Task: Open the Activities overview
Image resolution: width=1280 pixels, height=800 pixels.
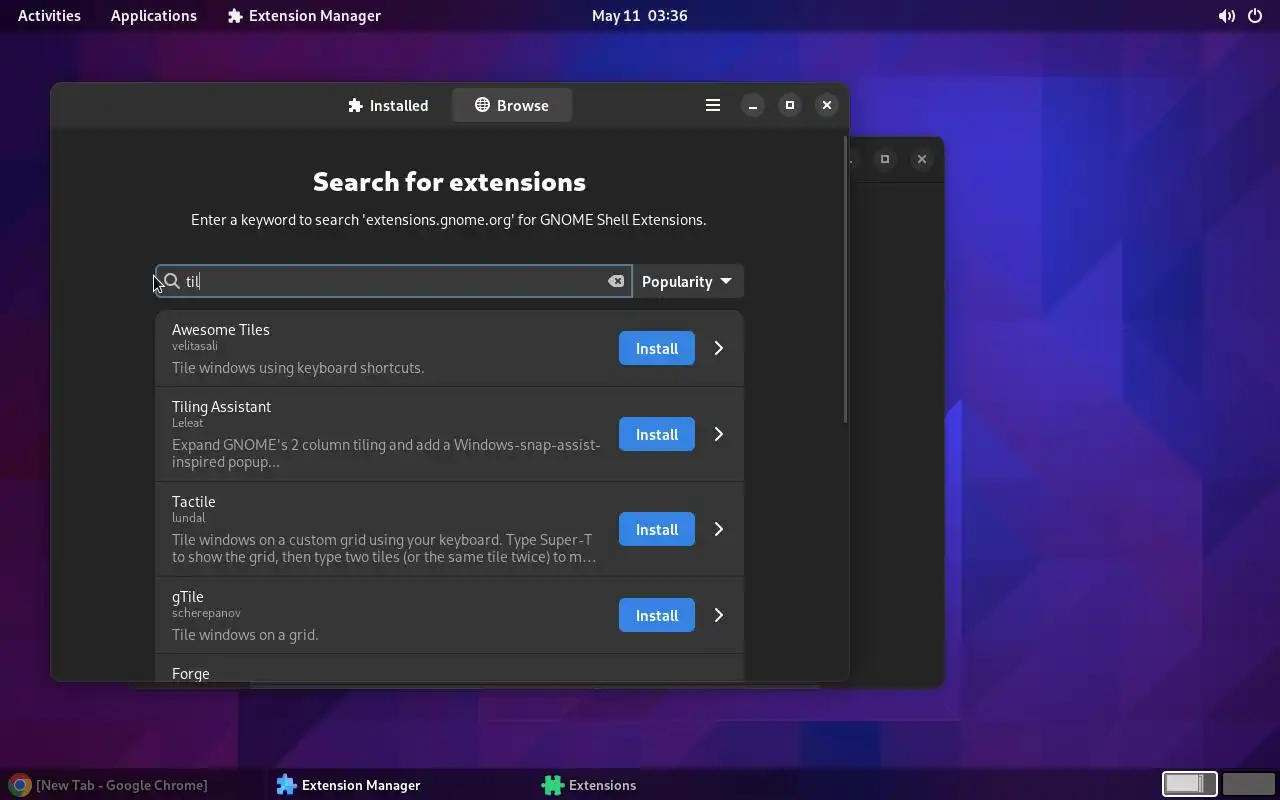Action: point(49,16)
